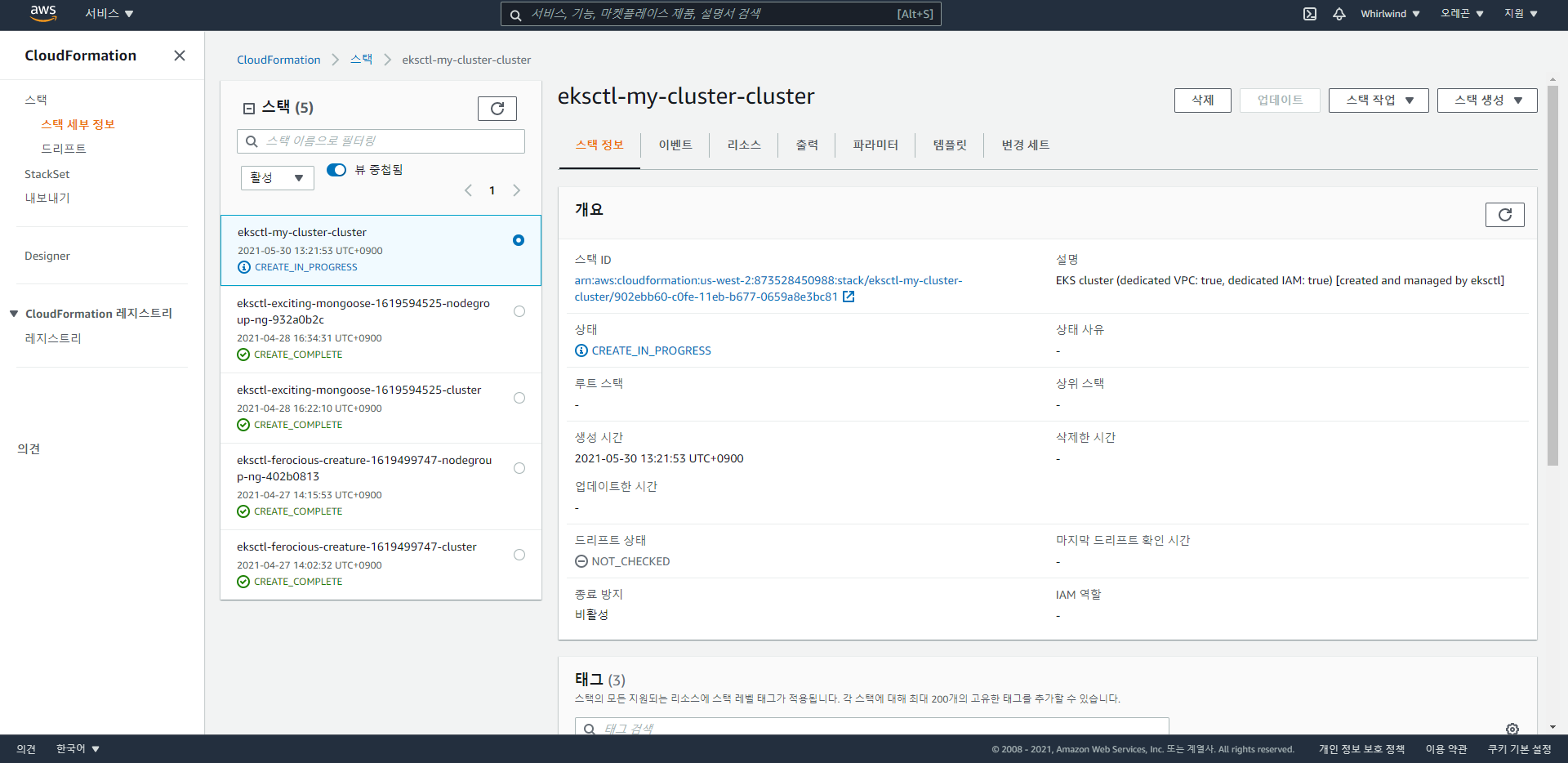Switch to the 스택 정보 tab

coord(599,145)
